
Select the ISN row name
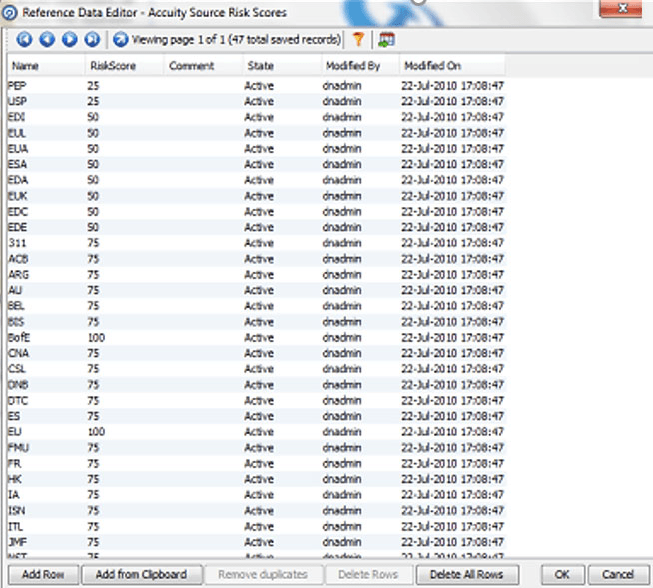[17, 511]
